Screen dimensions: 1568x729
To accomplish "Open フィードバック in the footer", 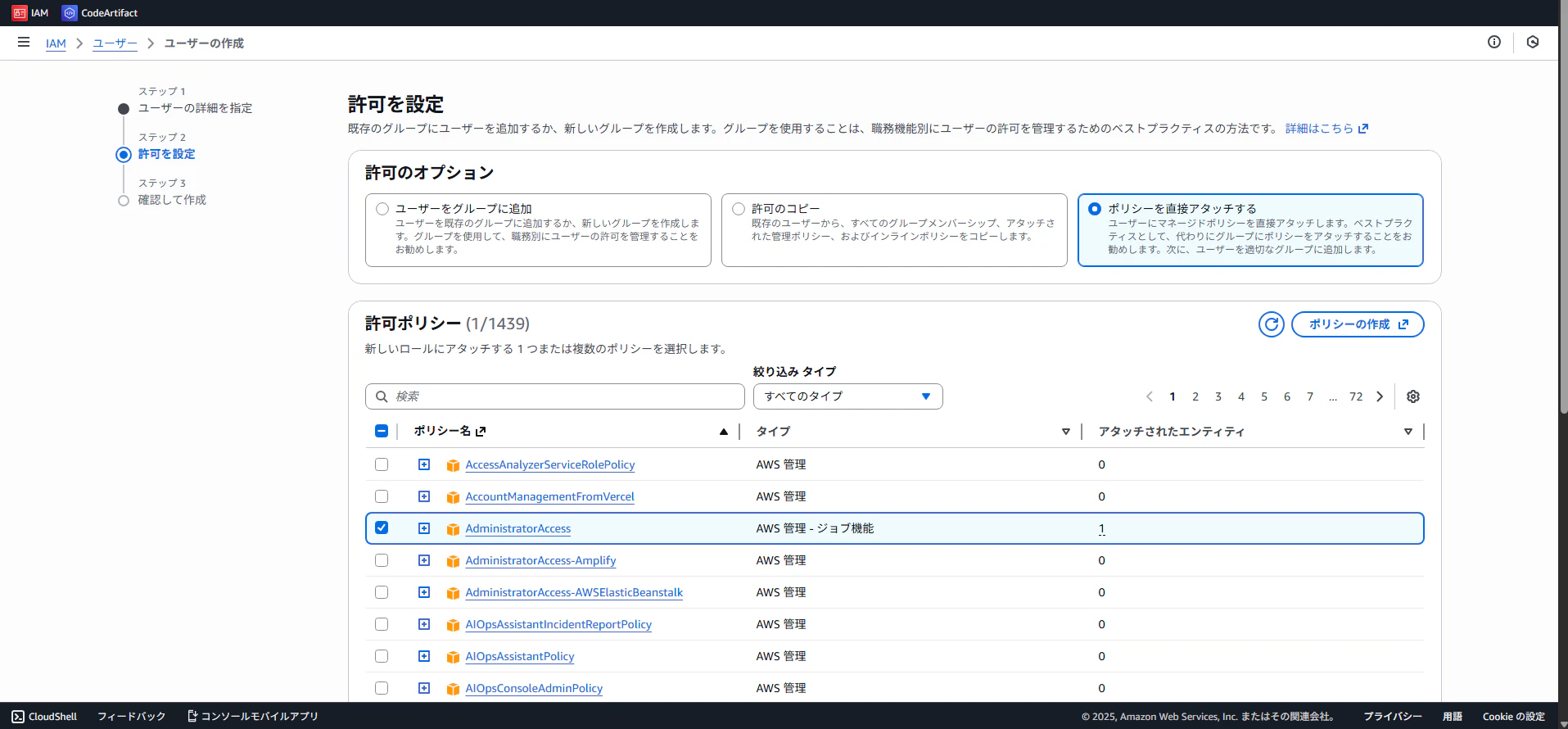I will tap(131, 716).
